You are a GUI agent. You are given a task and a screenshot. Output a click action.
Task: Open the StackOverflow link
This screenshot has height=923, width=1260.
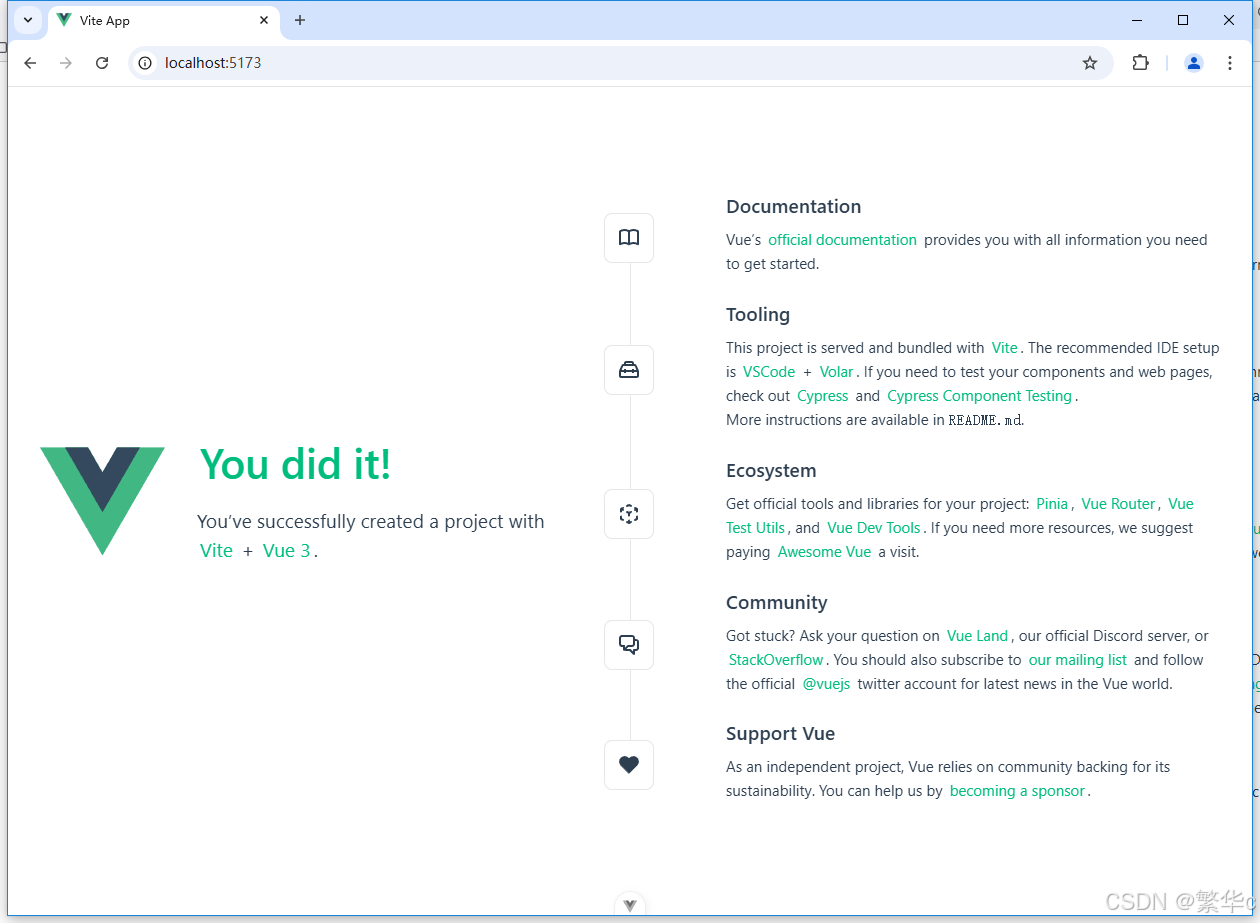click(776, 660)
